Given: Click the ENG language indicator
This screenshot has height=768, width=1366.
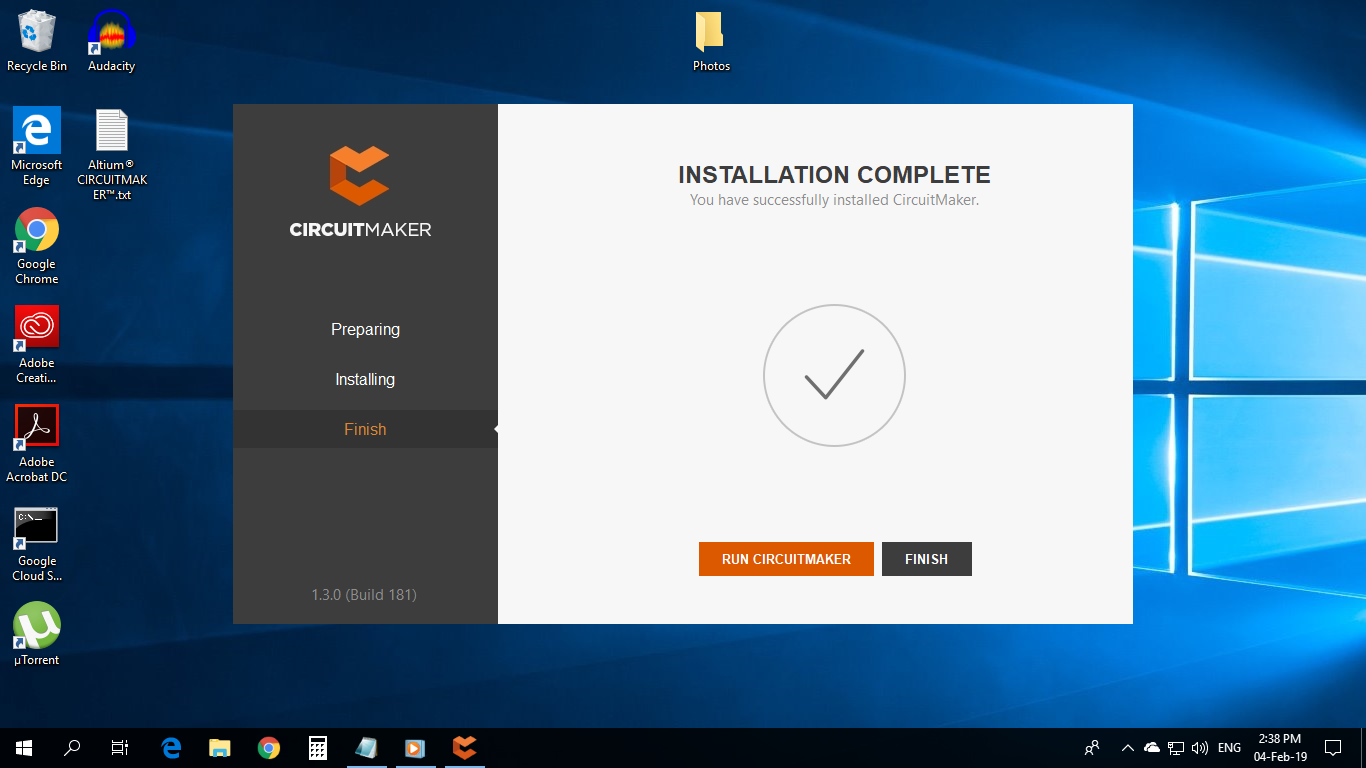Looking at the screenshot, I should pos(1230,748).
